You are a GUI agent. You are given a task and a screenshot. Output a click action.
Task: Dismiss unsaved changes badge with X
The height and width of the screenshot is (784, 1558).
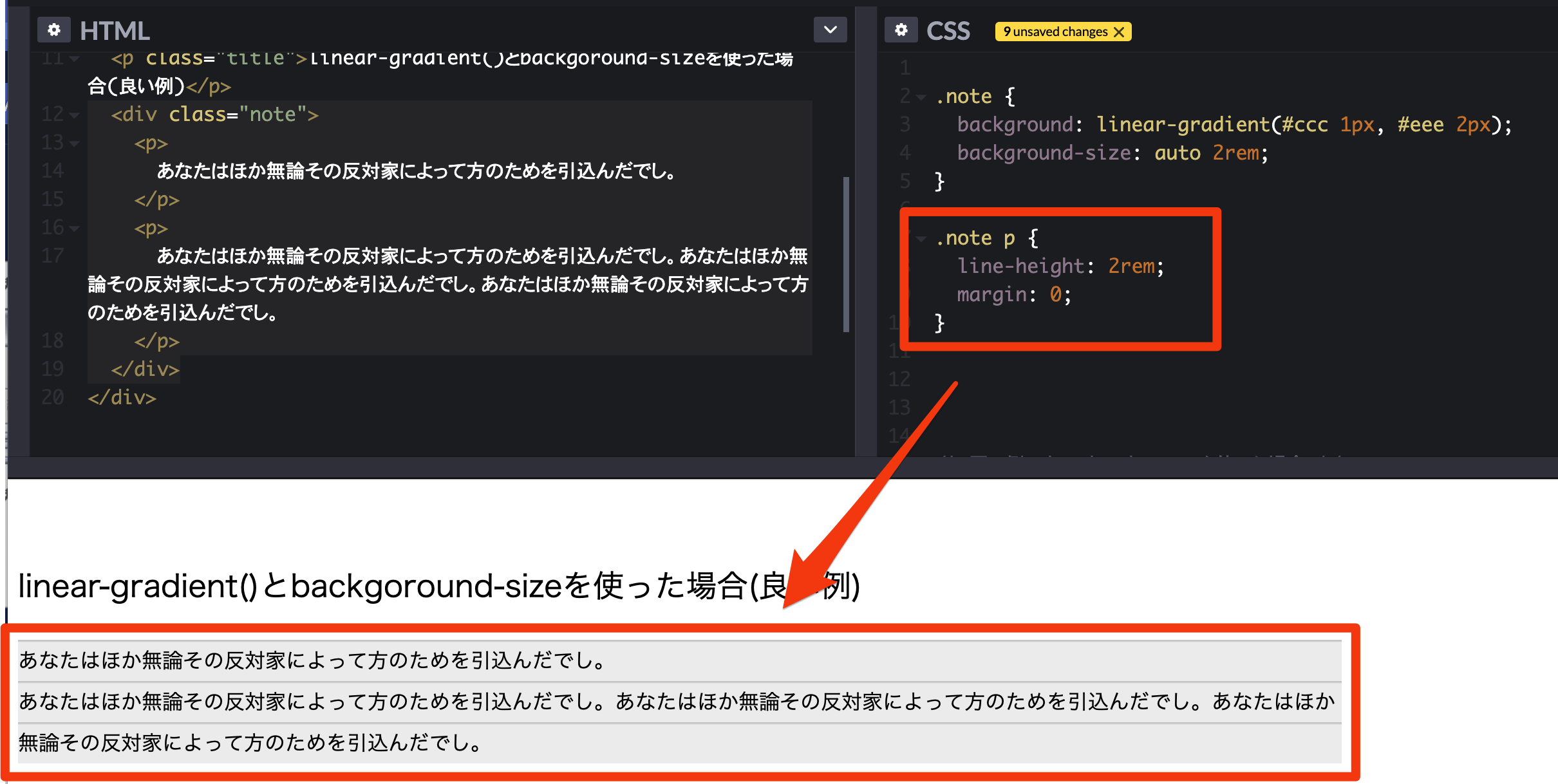[1119, 32]
